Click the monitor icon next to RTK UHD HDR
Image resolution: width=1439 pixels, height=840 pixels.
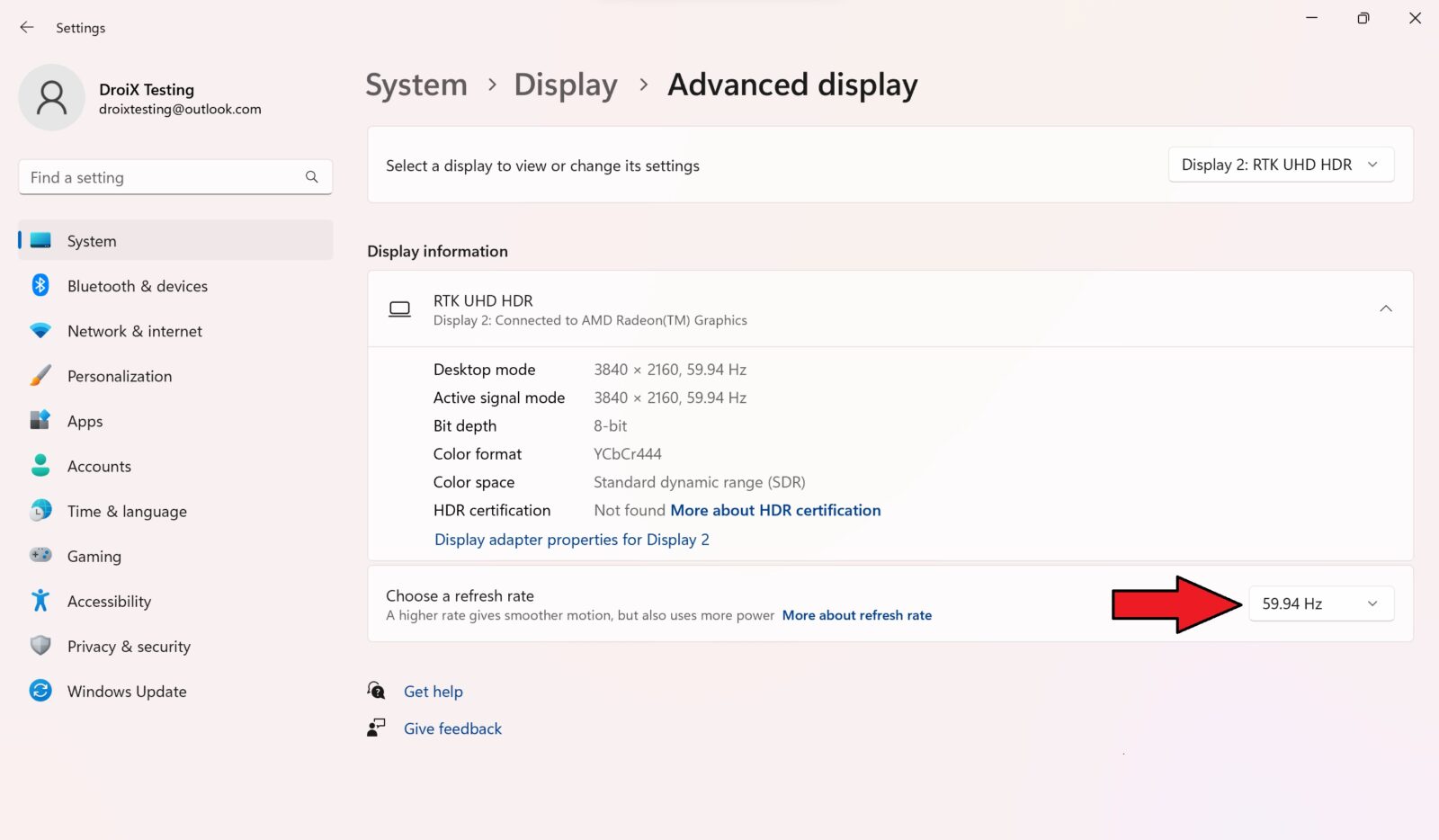(400, 308)
